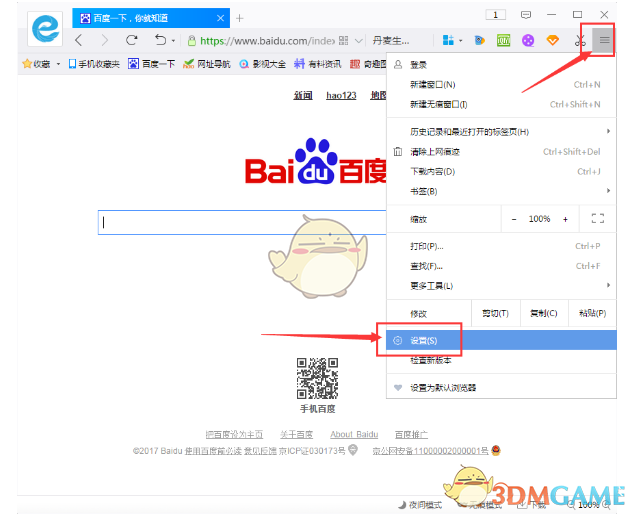The height and width of the screenshot is (514, 636).
Task: Expand 更多工具(L) submenu
Action: point(501,286)
